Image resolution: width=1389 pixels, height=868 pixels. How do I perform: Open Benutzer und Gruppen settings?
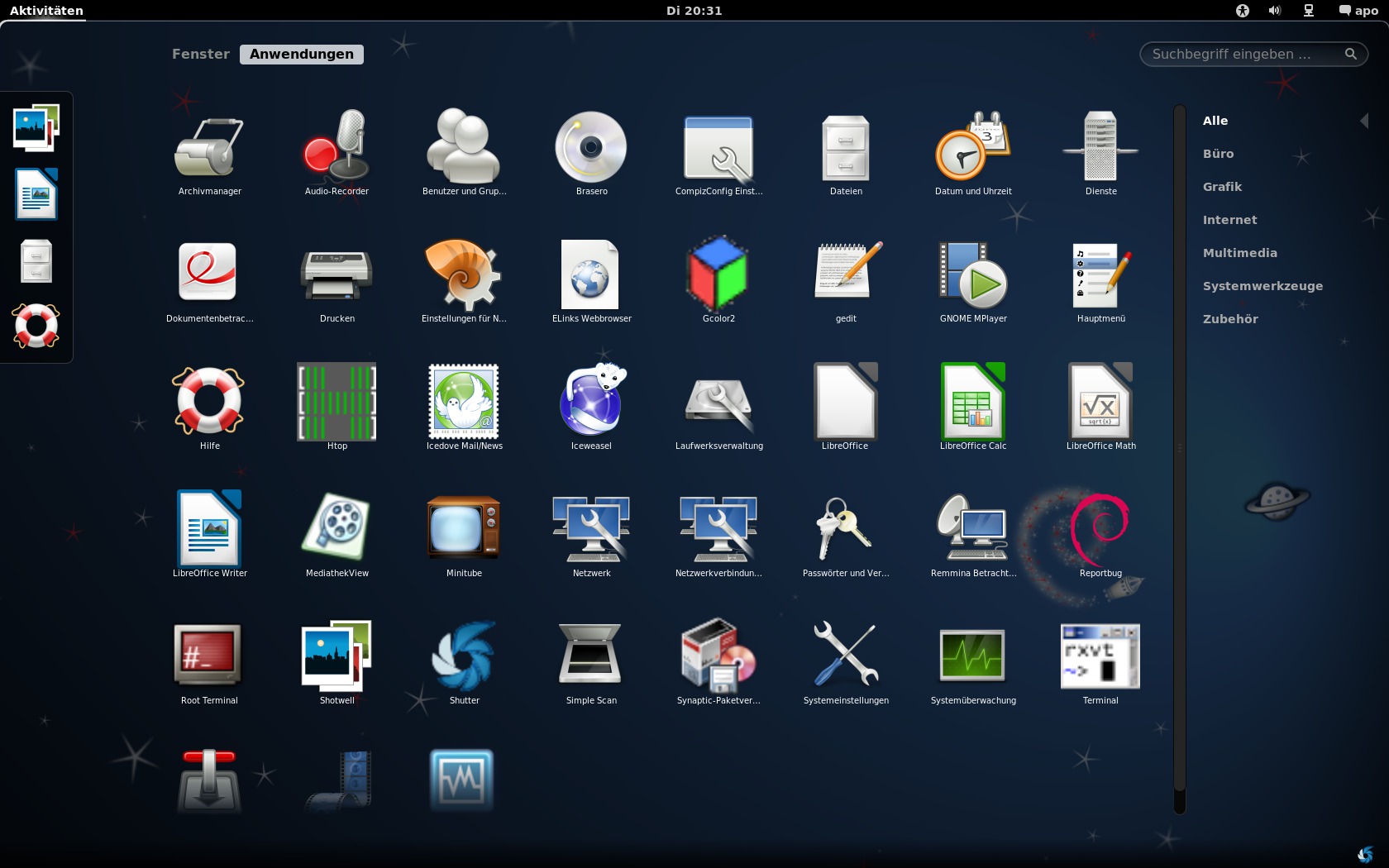464,153
